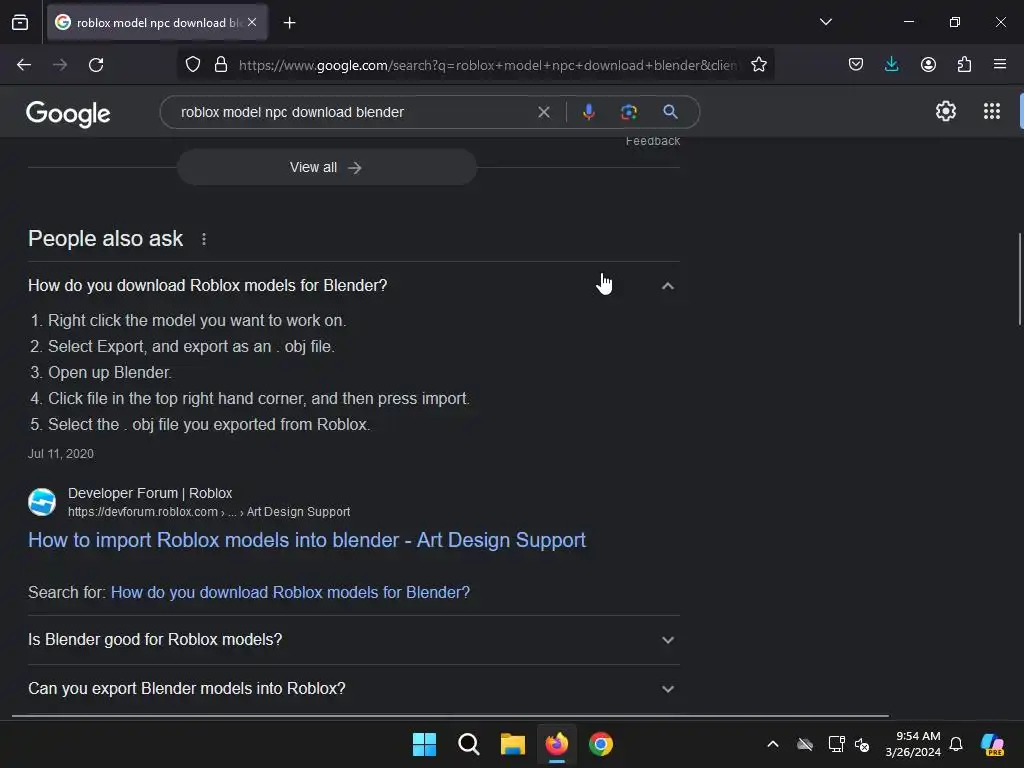Go back to previous page
Viewport: 1024px width, 768px height.
click(x=24, y=65)
